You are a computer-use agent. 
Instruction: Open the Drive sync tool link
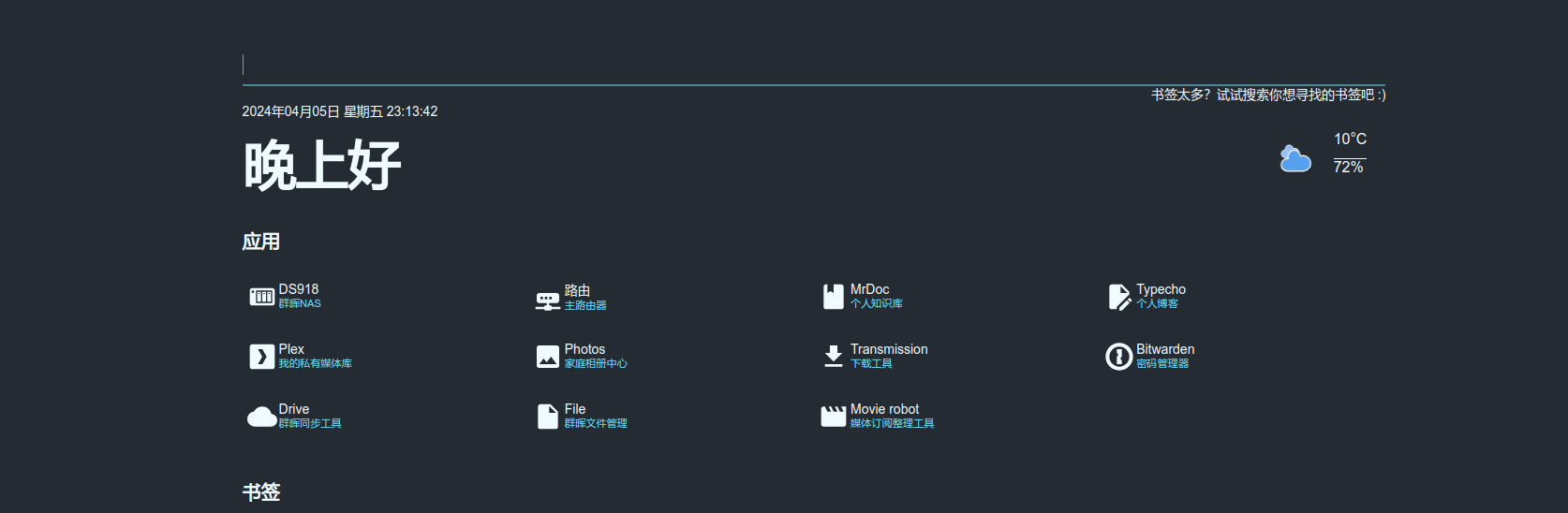294,409
